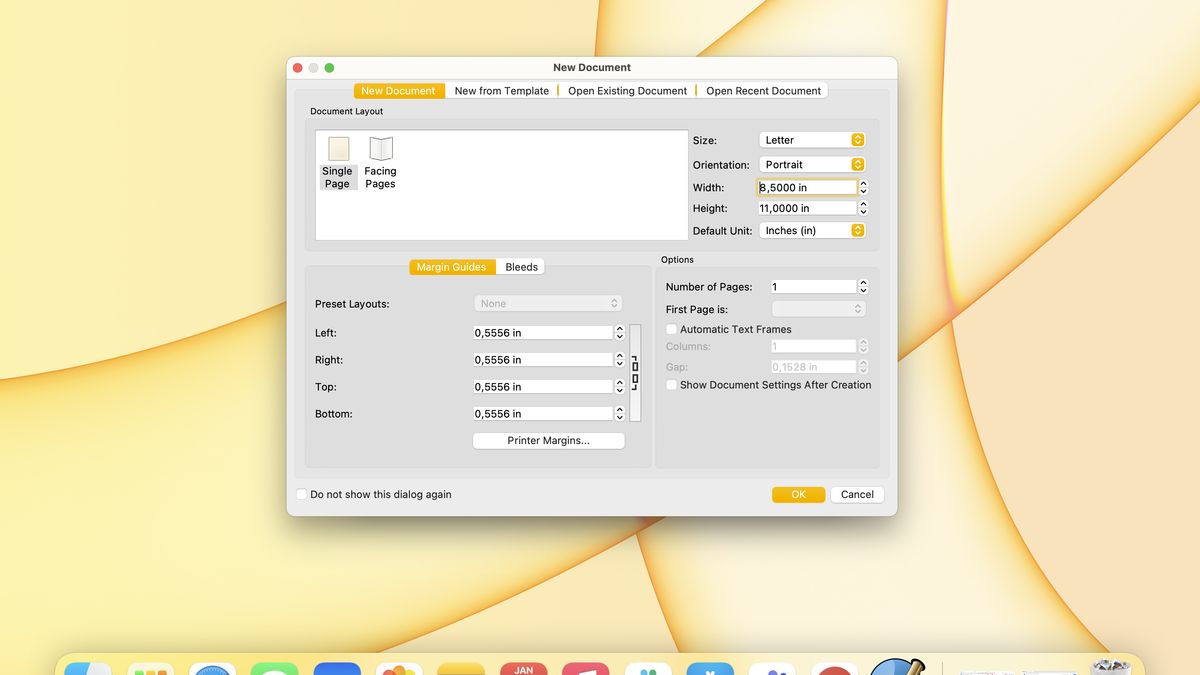Switch to the New from Template tab
Image resolution: width=1200 pixels, height=675 pixels.
pyautogui.click(x=501, y=91)
